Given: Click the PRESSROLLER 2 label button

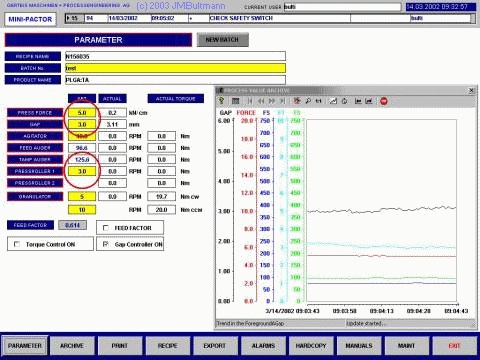Looking at the screenshot, I should pos(35,183).
